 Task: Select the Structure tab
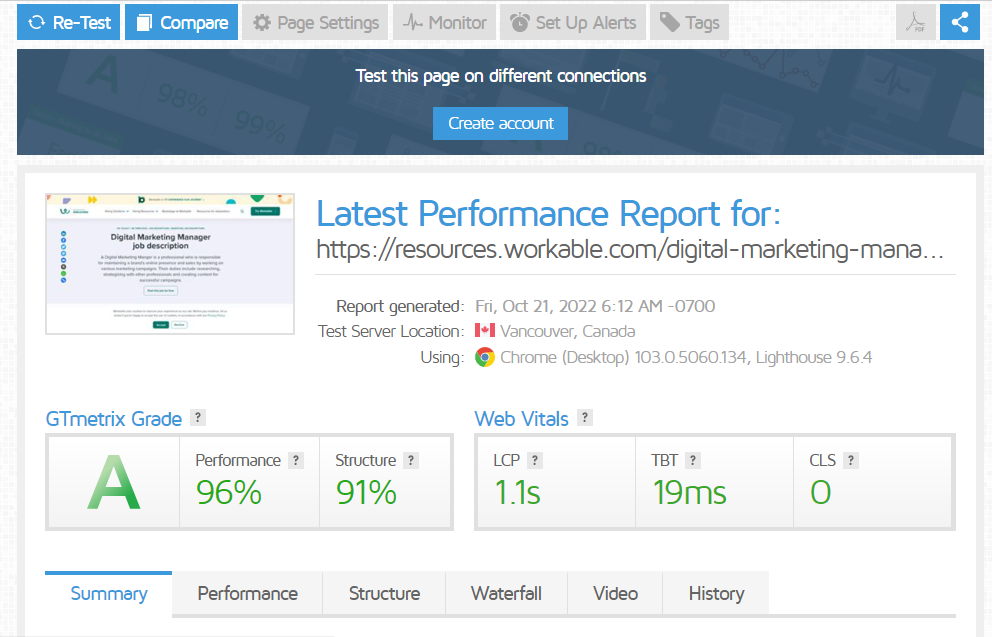point(384,593)
